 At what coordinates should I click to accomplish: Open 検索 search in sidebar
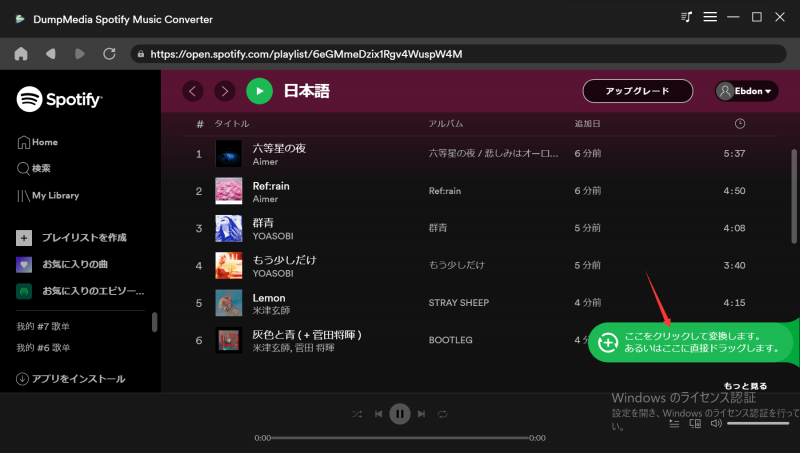[34, 168]
